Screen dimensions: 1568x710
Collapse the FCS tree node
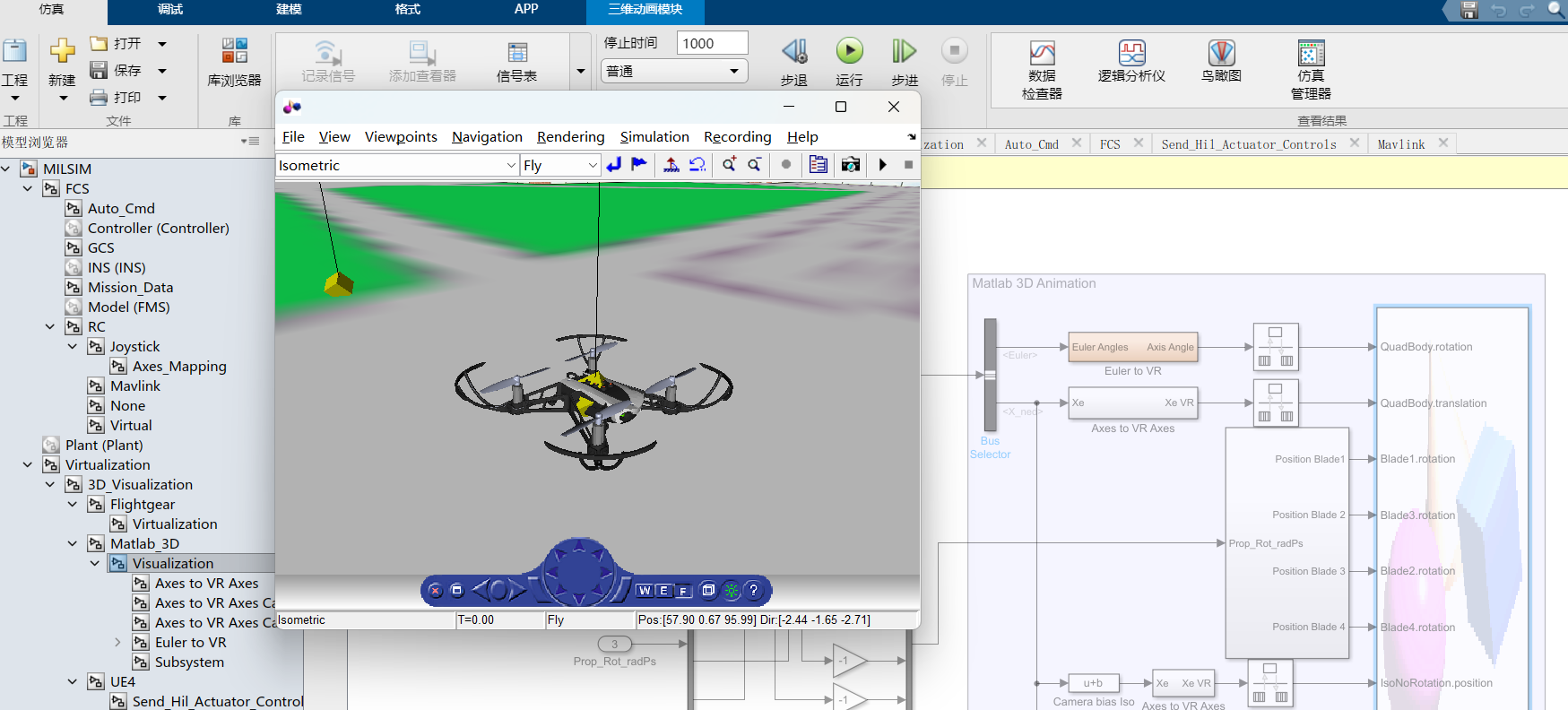28,188
